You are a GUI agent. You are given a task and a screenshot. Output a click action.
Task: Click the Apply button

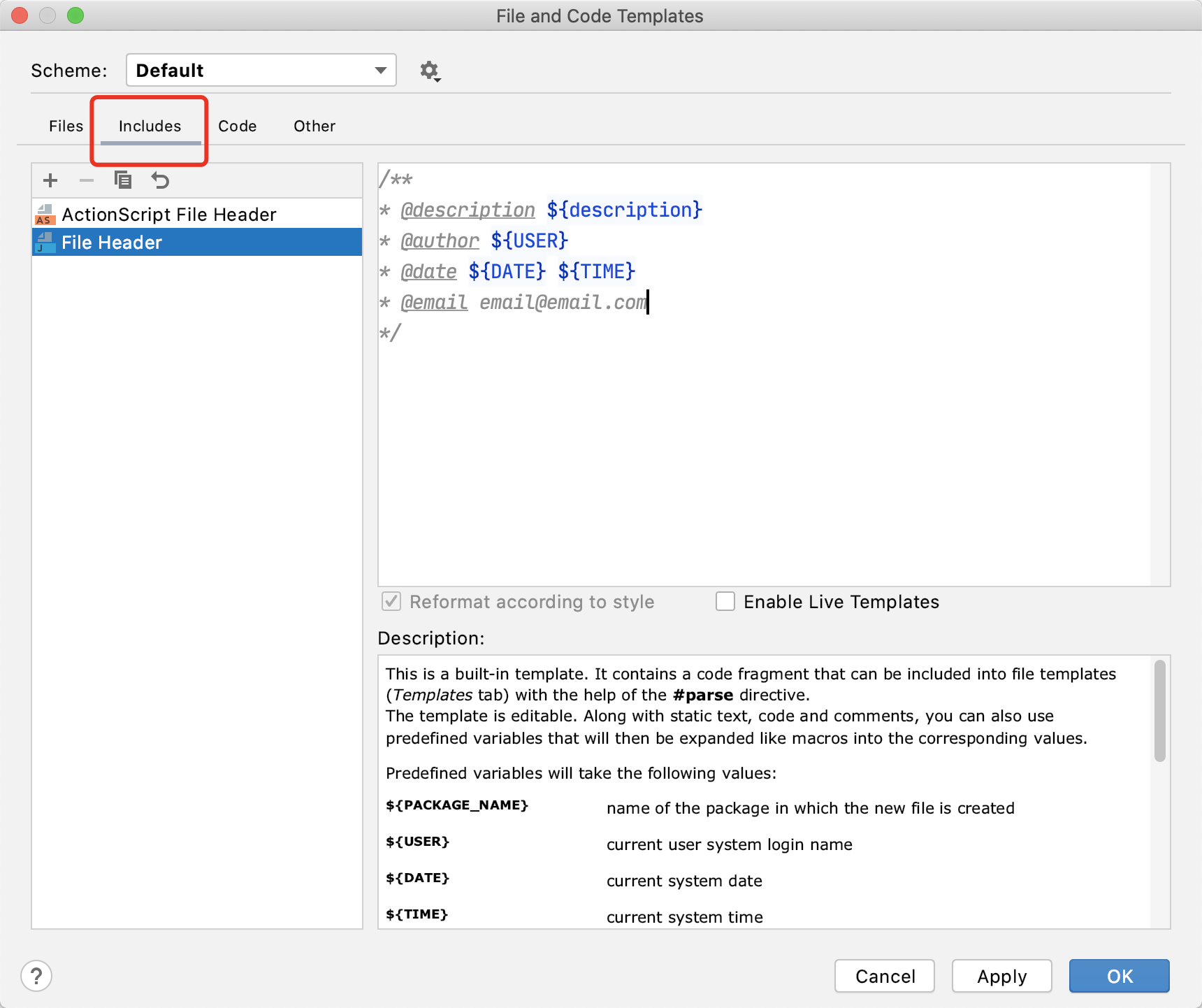click(x=1001, y=976)
